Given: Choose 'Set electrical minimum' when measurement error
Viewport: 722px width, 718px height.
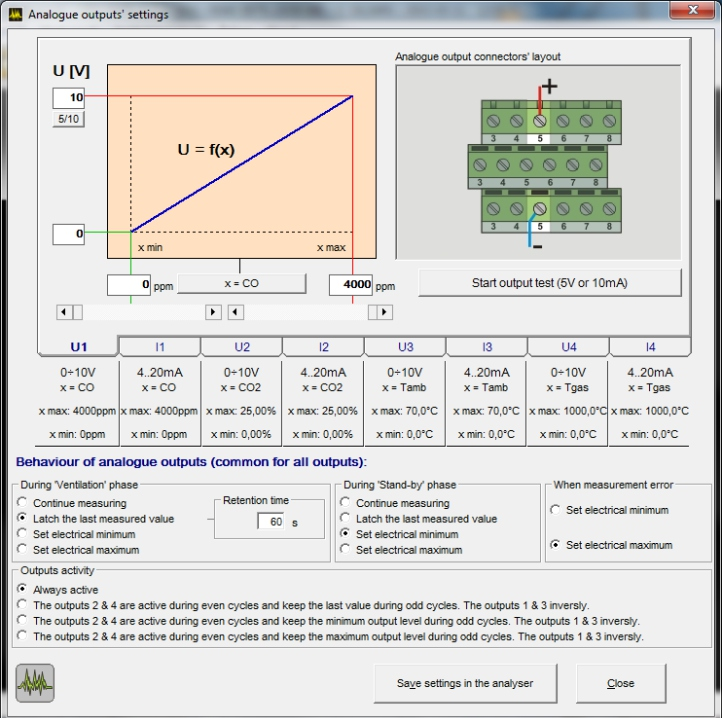Looking at the screenshot, I should (x=556, y=510).
